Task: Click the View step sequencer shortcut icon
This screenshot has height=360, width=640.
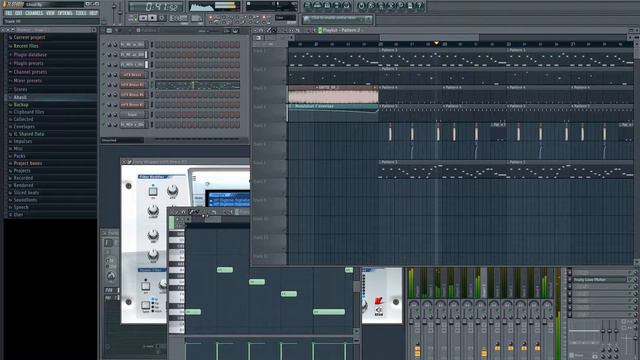Action: pyautogui.click(x=317, y=6)
